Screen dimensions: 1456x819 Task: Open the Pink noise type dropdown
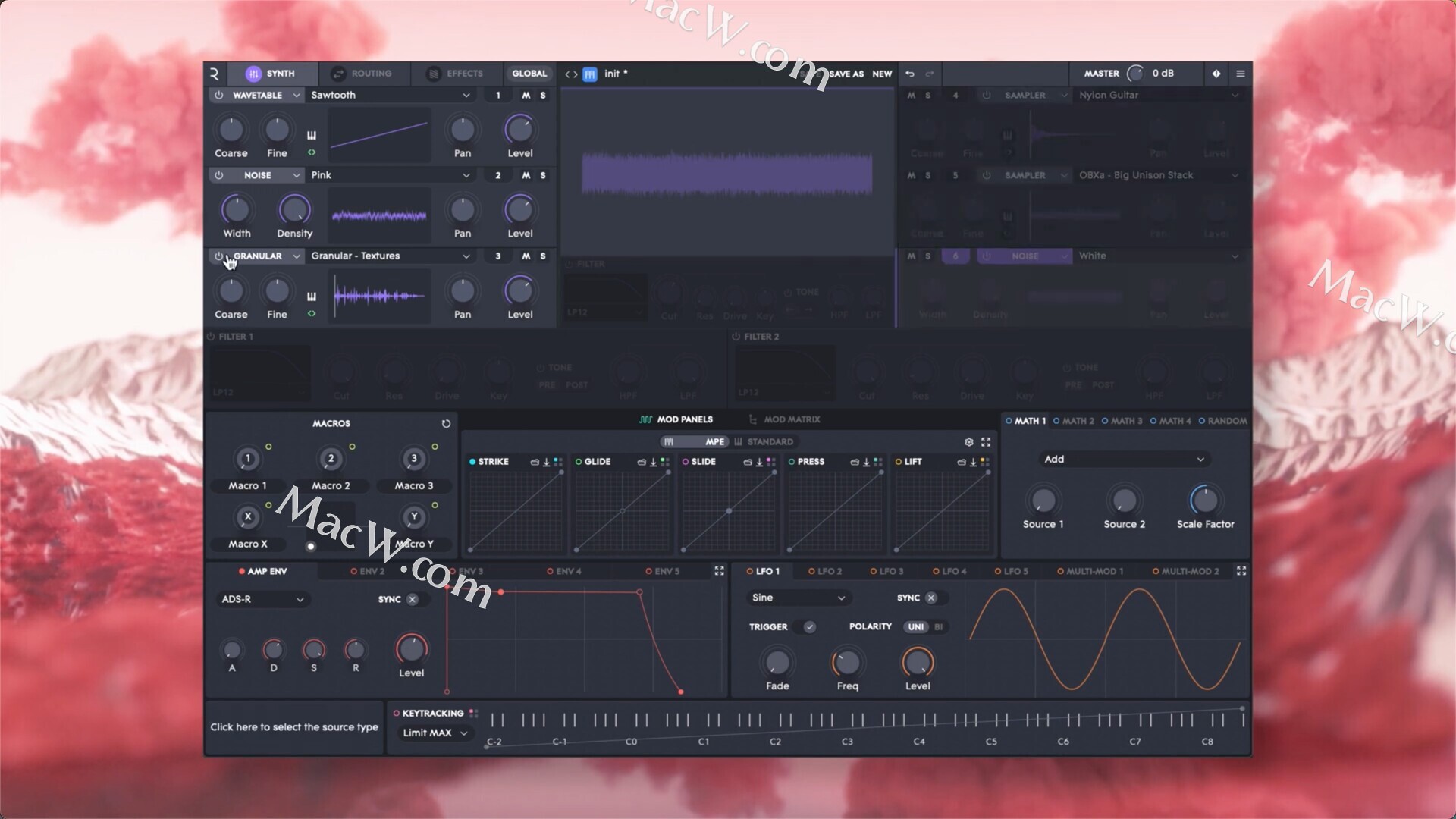tap(391, 175)
